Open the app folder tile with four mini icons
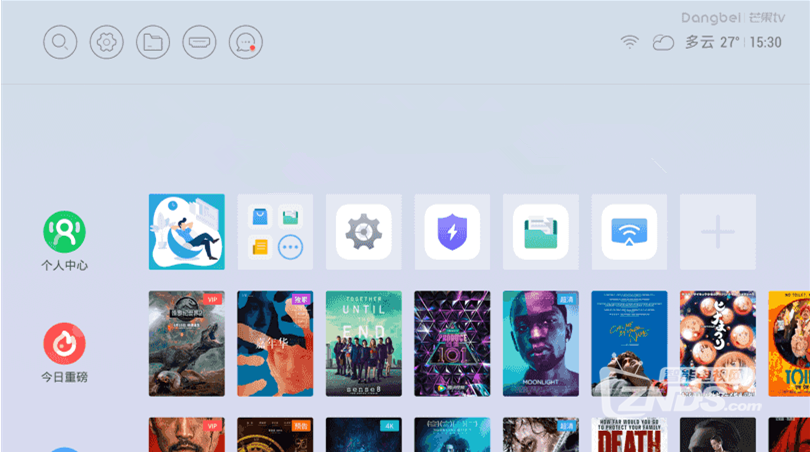This screenshot has width=810, height=452. pos(275,232)
